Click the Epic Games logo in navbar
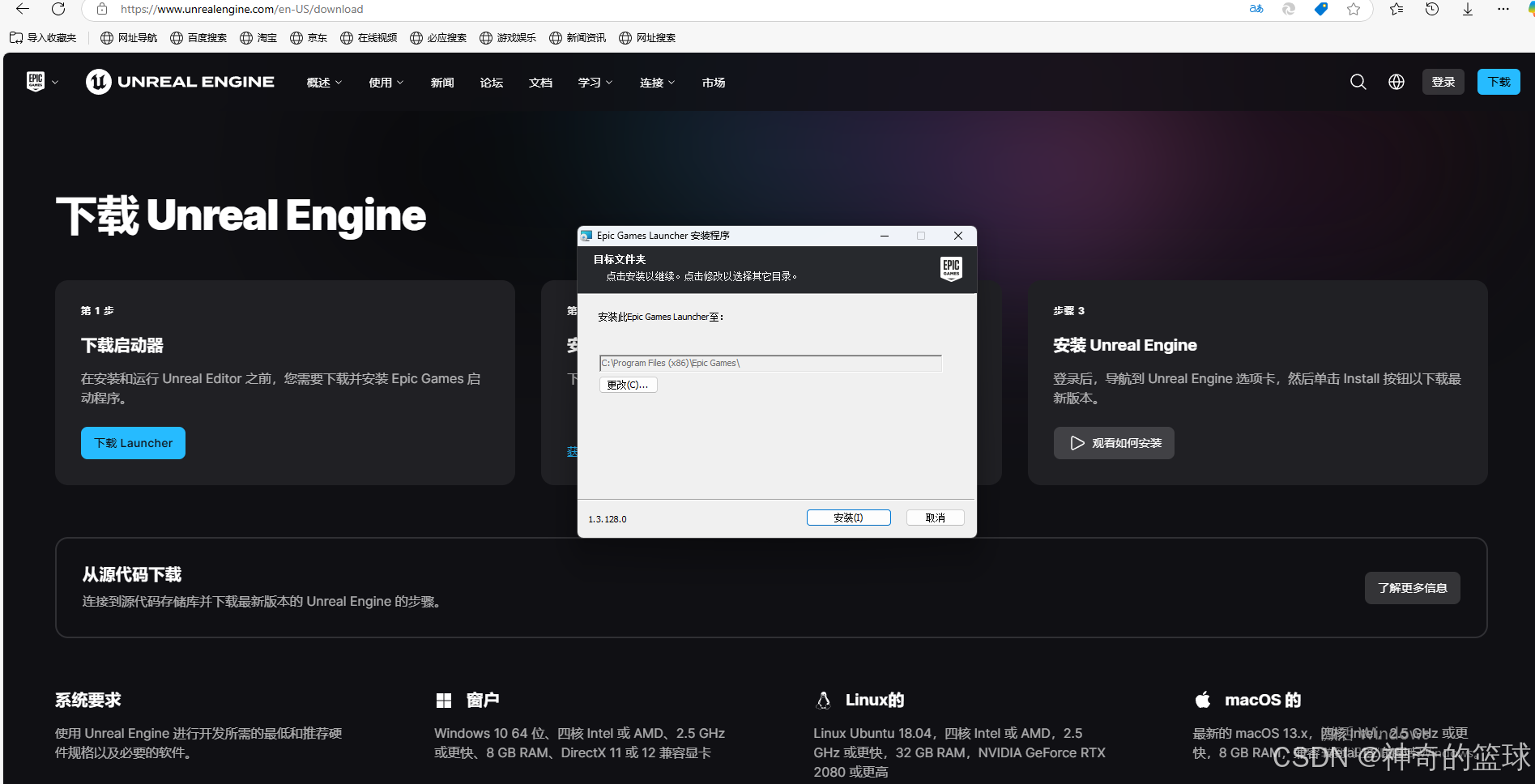This screenshot has width=1535, height=784. [36, 82]
